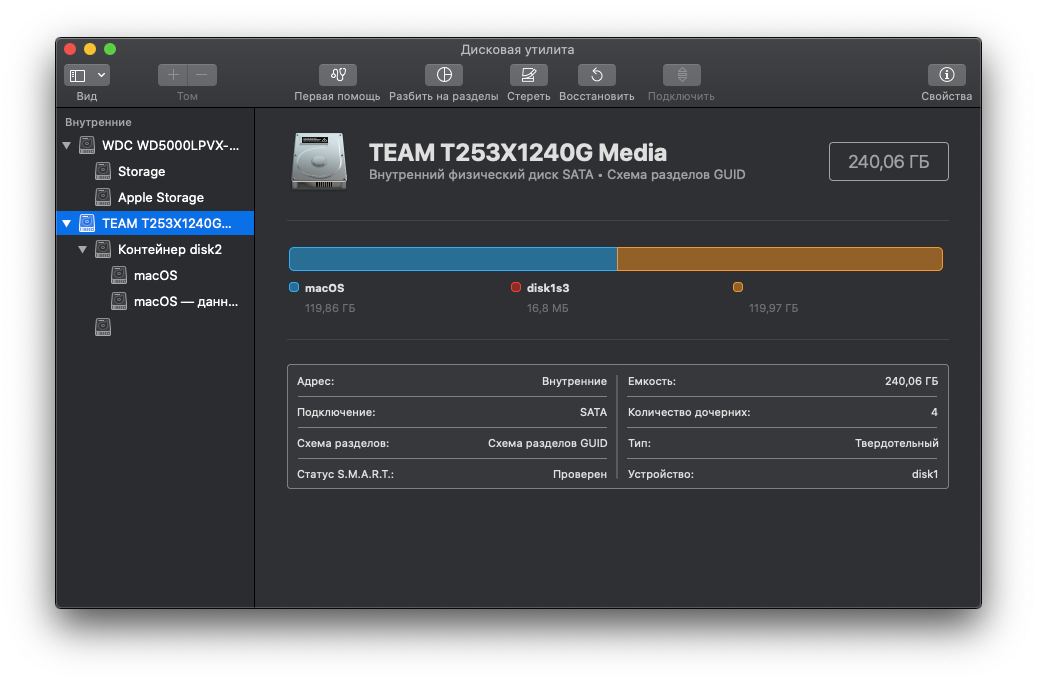Collapse the TEAM T253X1240G disk tree
This screenshot has height=682, width=1037.
[x=67, y=224]
